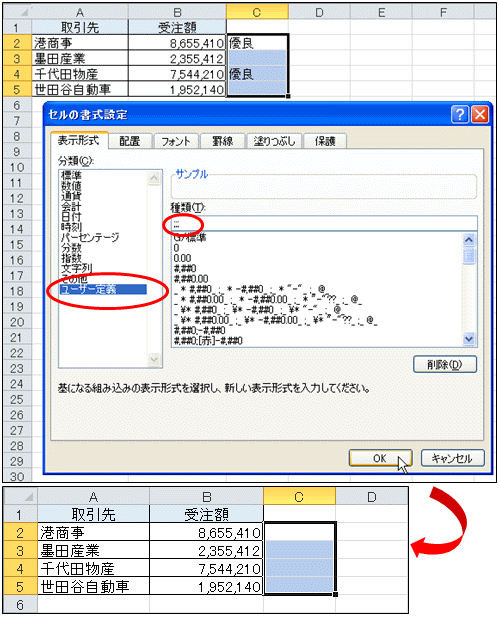
Task: Click the 削除(D) button
Action: click(x=445, y=364)
